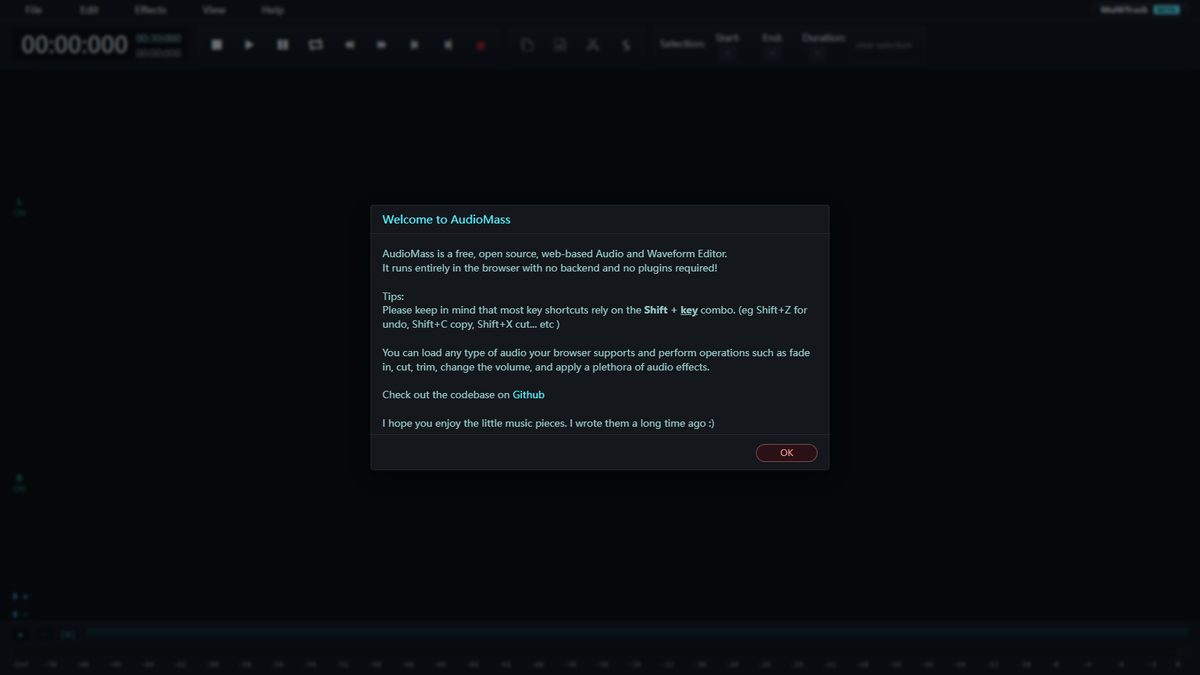Open the Edit menu
Screen dimensions: 1200x675
89,10
